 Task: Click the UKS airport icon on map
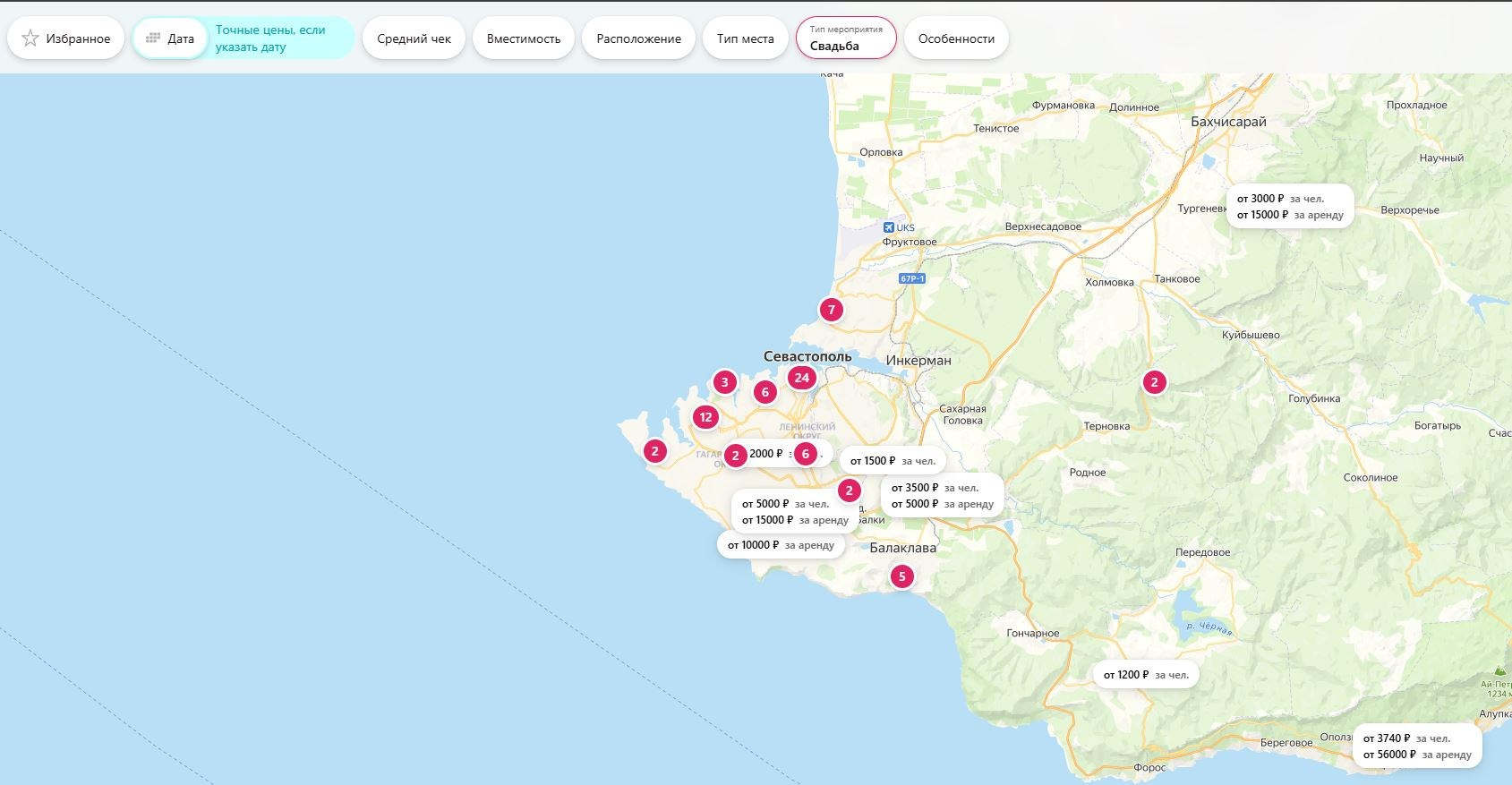[888, 227]
